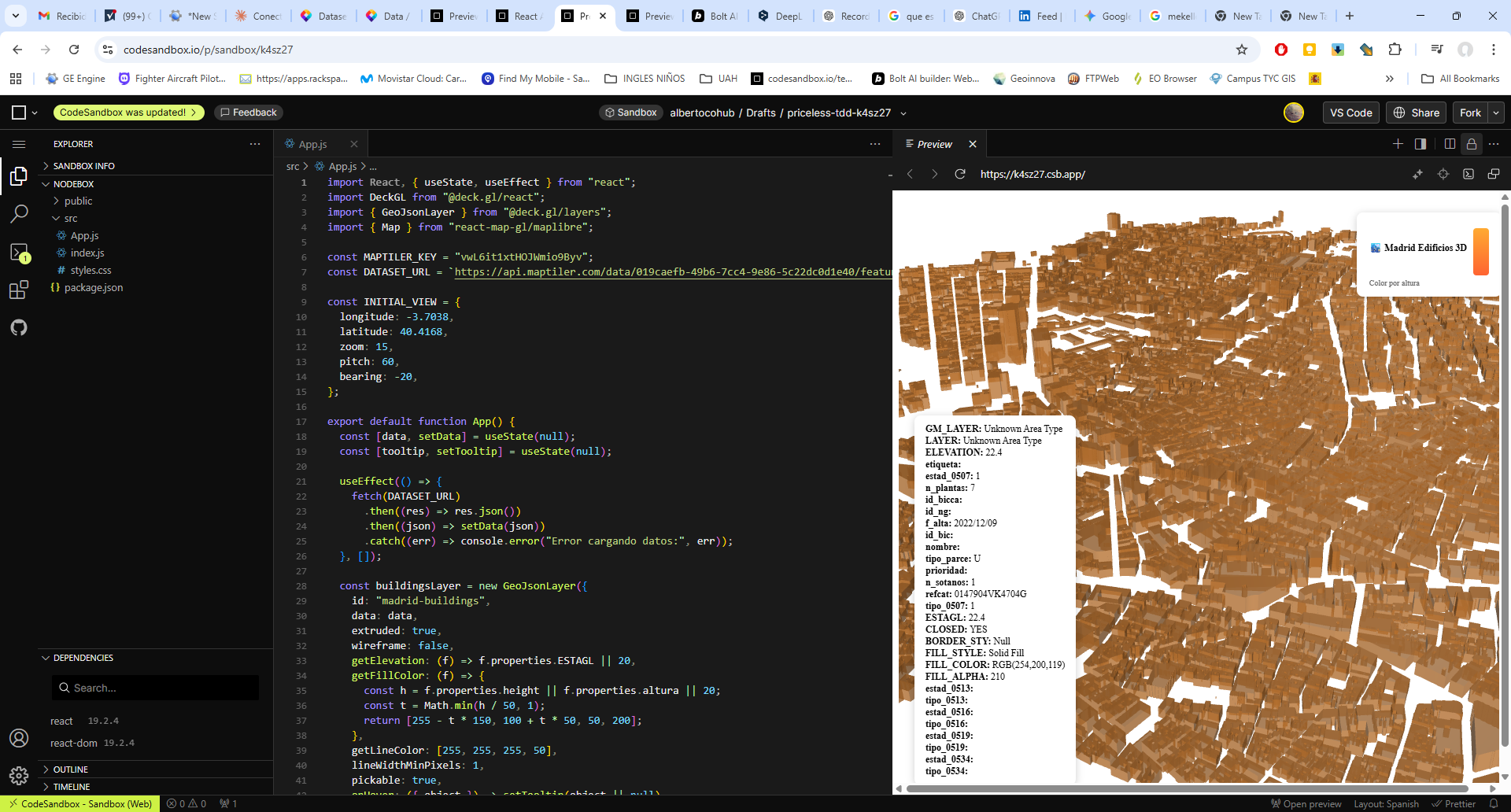Click the element inspector crosshair in preview

[x=1443, y=174]
